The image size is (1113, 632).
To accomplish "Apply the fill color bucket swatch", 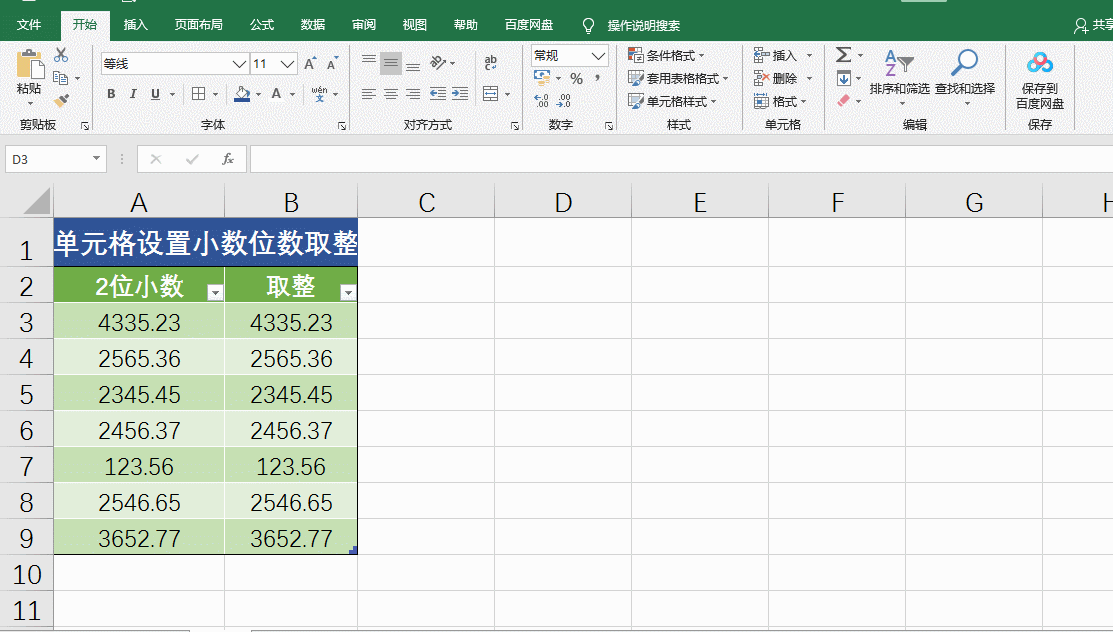I will [241, 94].
